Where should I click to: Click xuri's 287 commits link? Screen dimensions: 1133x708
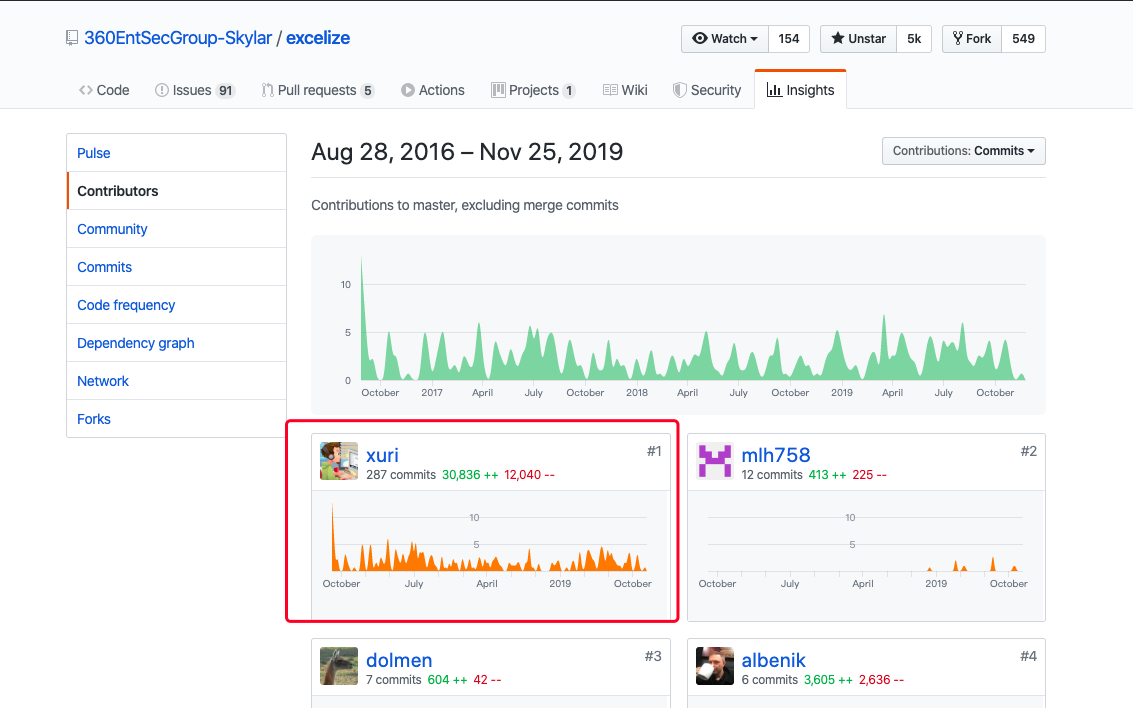(x=401, y=475)
